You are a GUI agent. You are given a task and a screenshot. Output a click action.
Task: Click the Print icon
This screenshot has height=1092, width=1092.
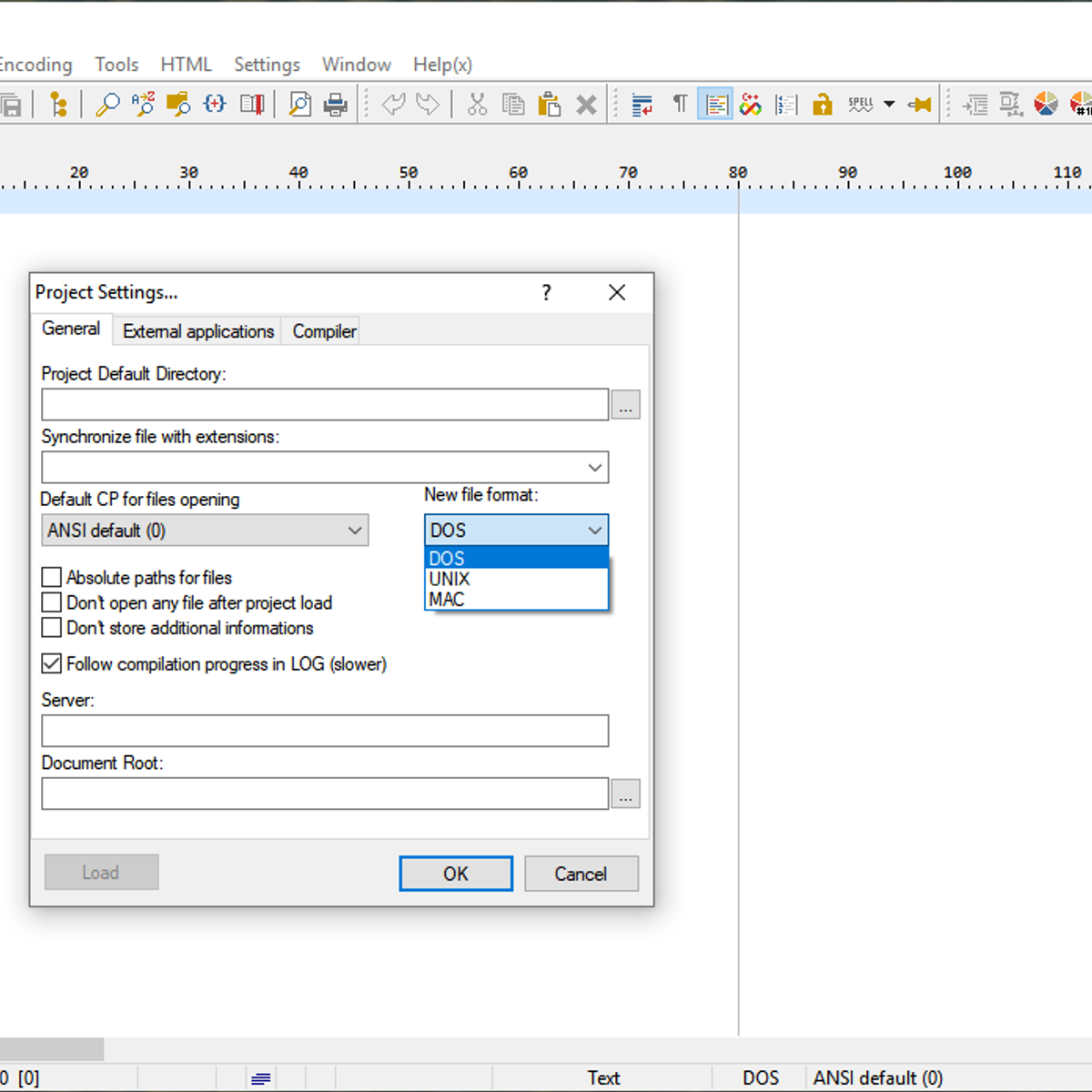[x=335, y=104]
